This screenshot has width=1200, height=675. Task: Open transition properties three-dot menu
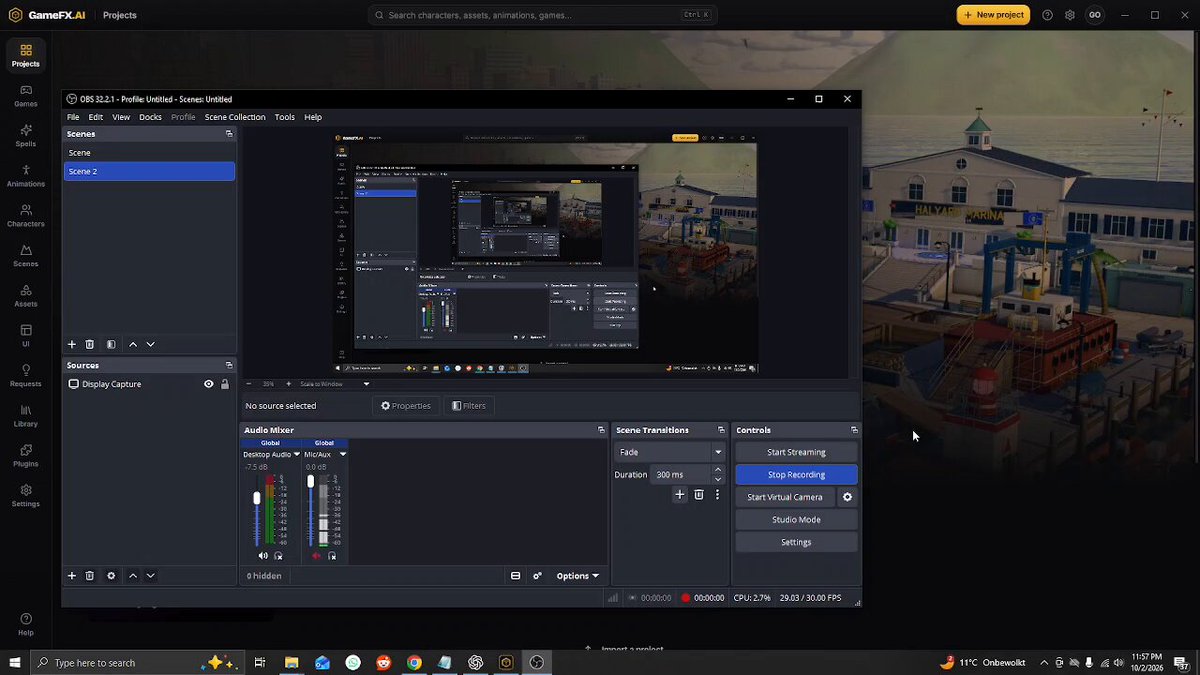point(717,494)
